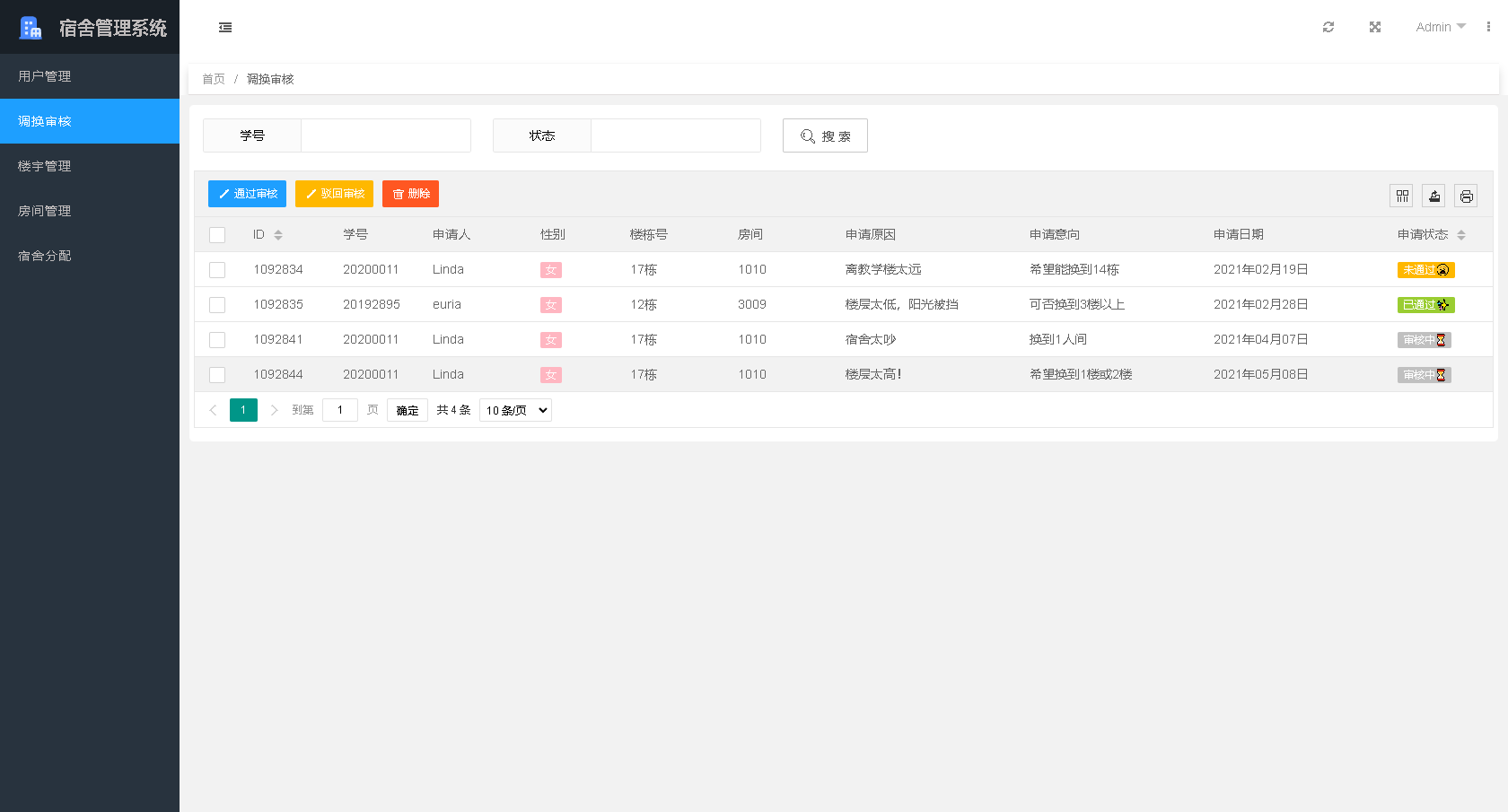The width and height of the screenshot is (1508, 812).
Task: Click the 通过审核 approve button
Action: click(247, 194)
